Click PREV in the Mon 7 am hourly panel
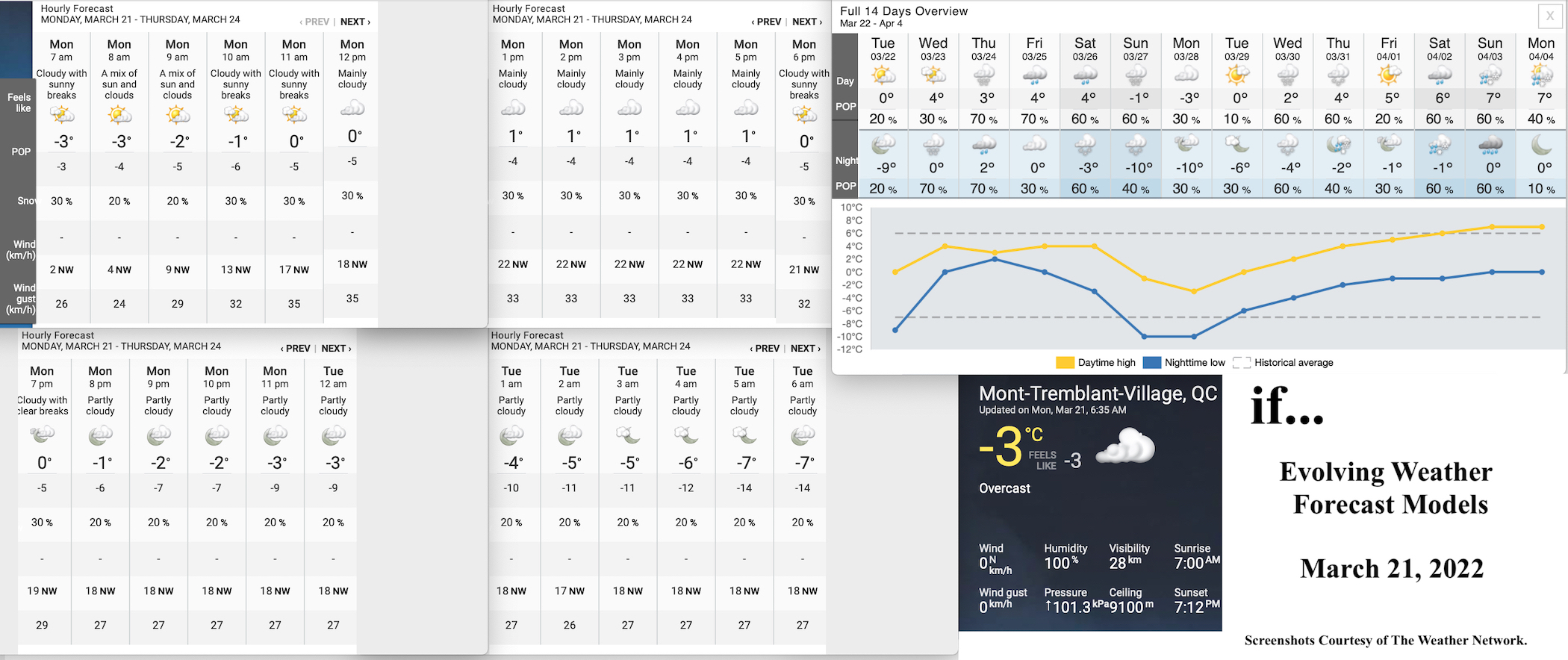The height and width of the screenshot is (660, 1568). pyautogui.click(x=314, y=22)
